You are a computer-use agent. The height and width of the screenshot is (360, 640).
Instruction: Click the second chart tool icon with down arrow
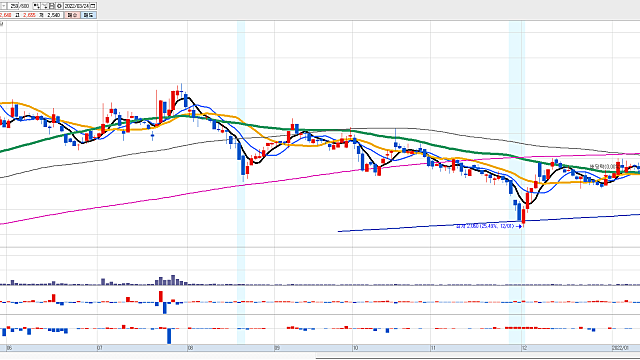coord(44,6)
